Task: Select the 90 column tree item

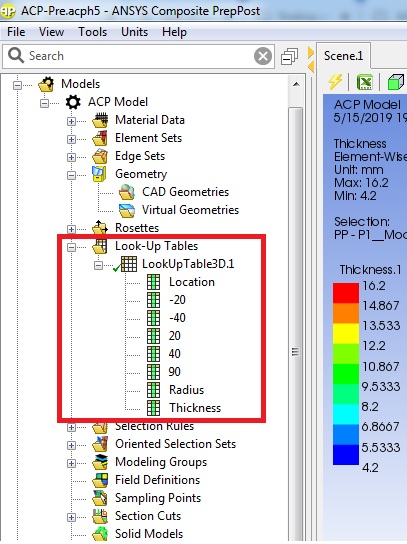Action: 175,372
